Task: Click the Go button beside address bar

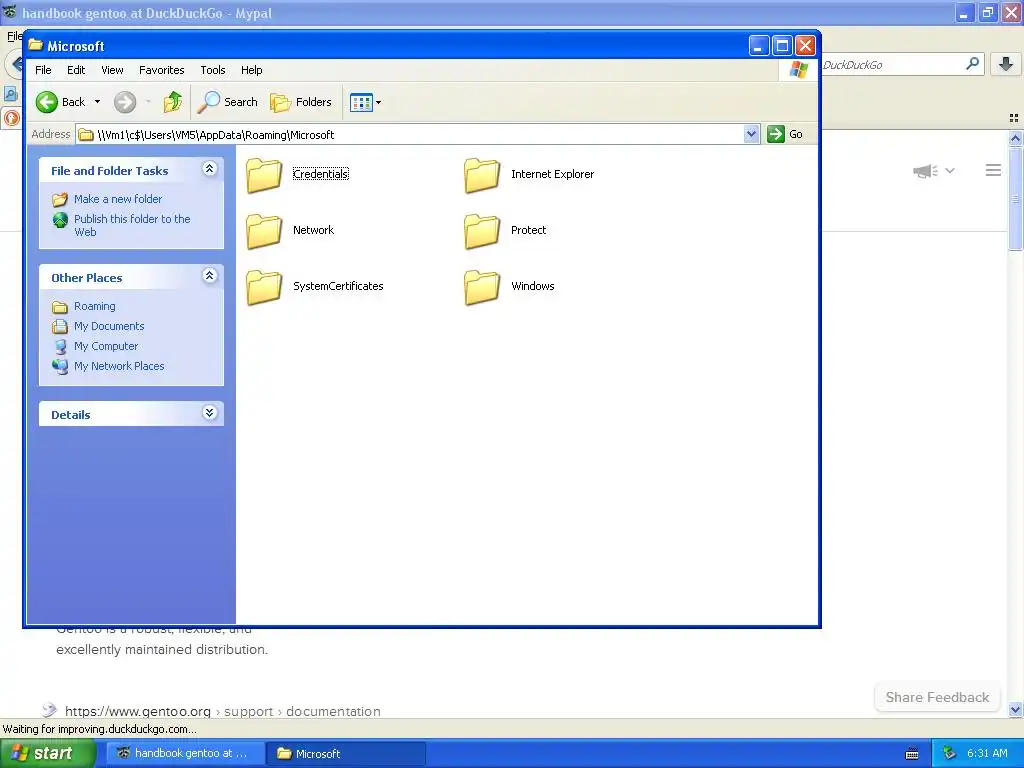Action: pos(786,135)
